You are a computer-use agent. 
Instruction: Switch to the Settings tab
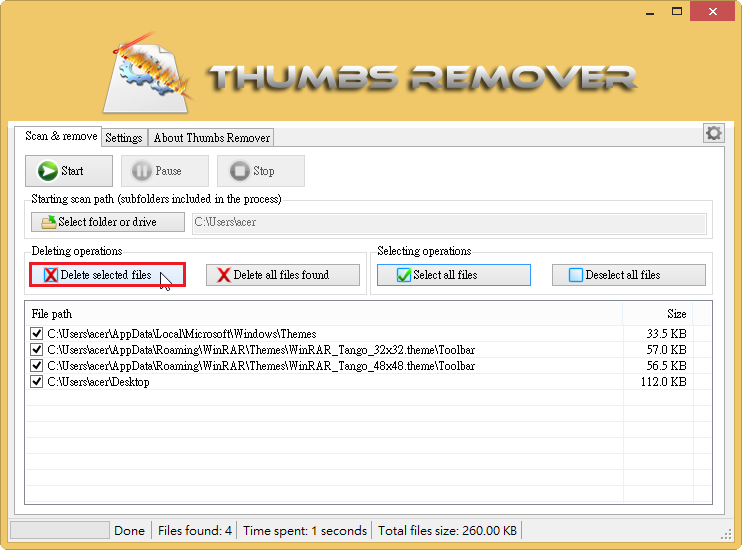[x=124, y=138]
